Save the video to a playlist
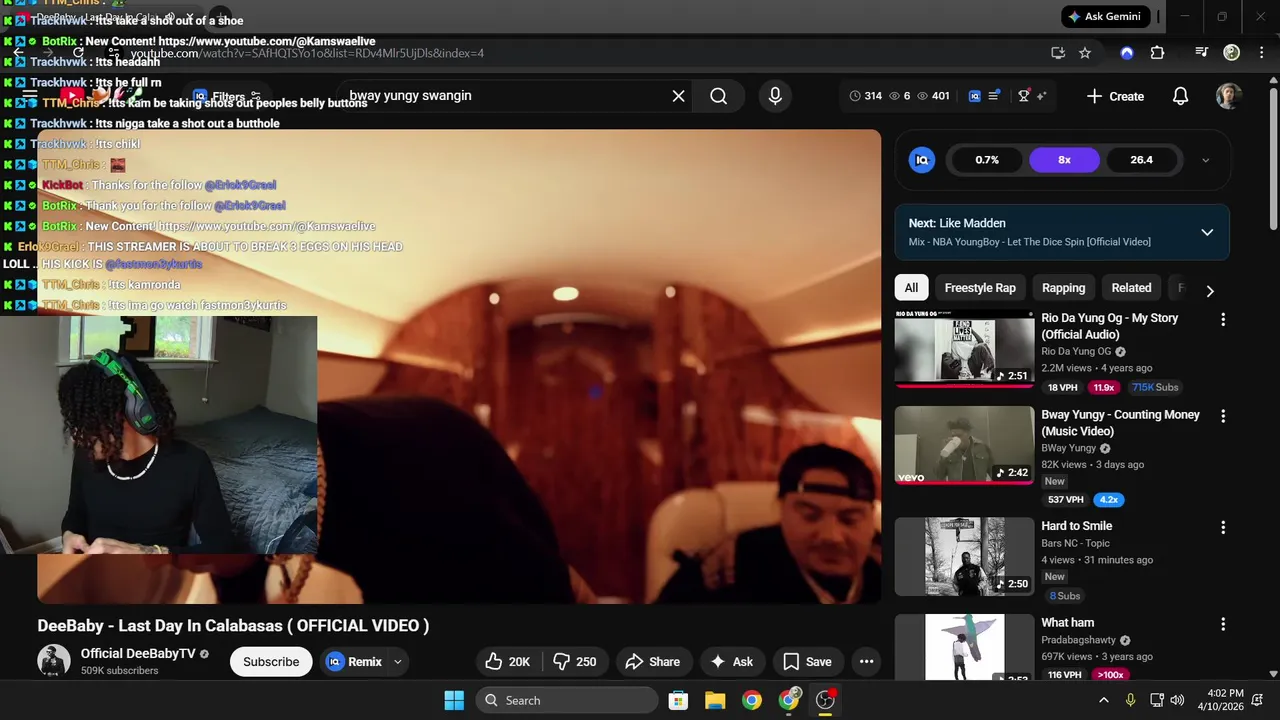1280x720 pixels. pos(807,661)
